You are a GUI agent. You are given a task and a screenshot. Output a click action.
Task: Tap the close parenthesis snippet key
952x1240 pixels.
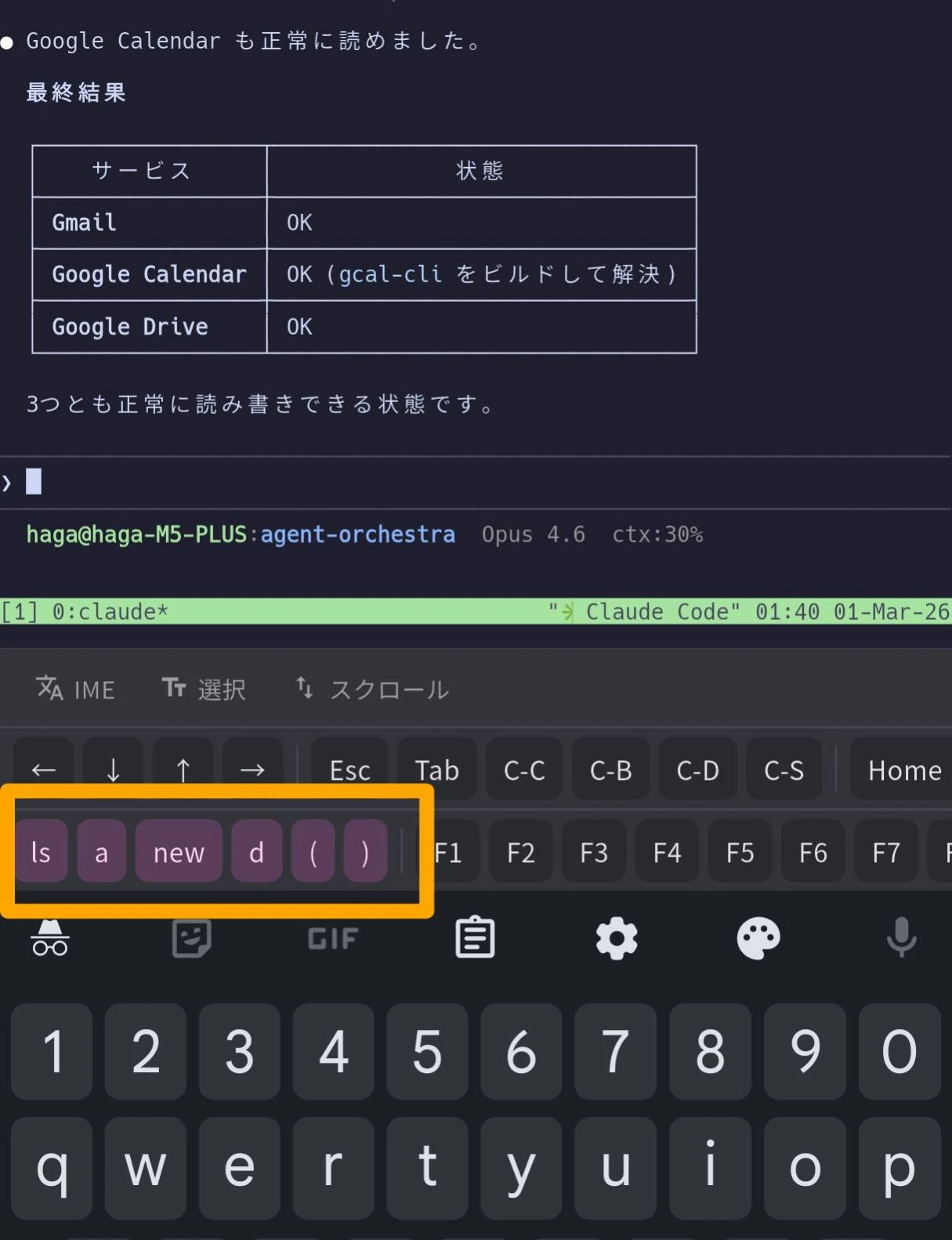pos(365,851)
